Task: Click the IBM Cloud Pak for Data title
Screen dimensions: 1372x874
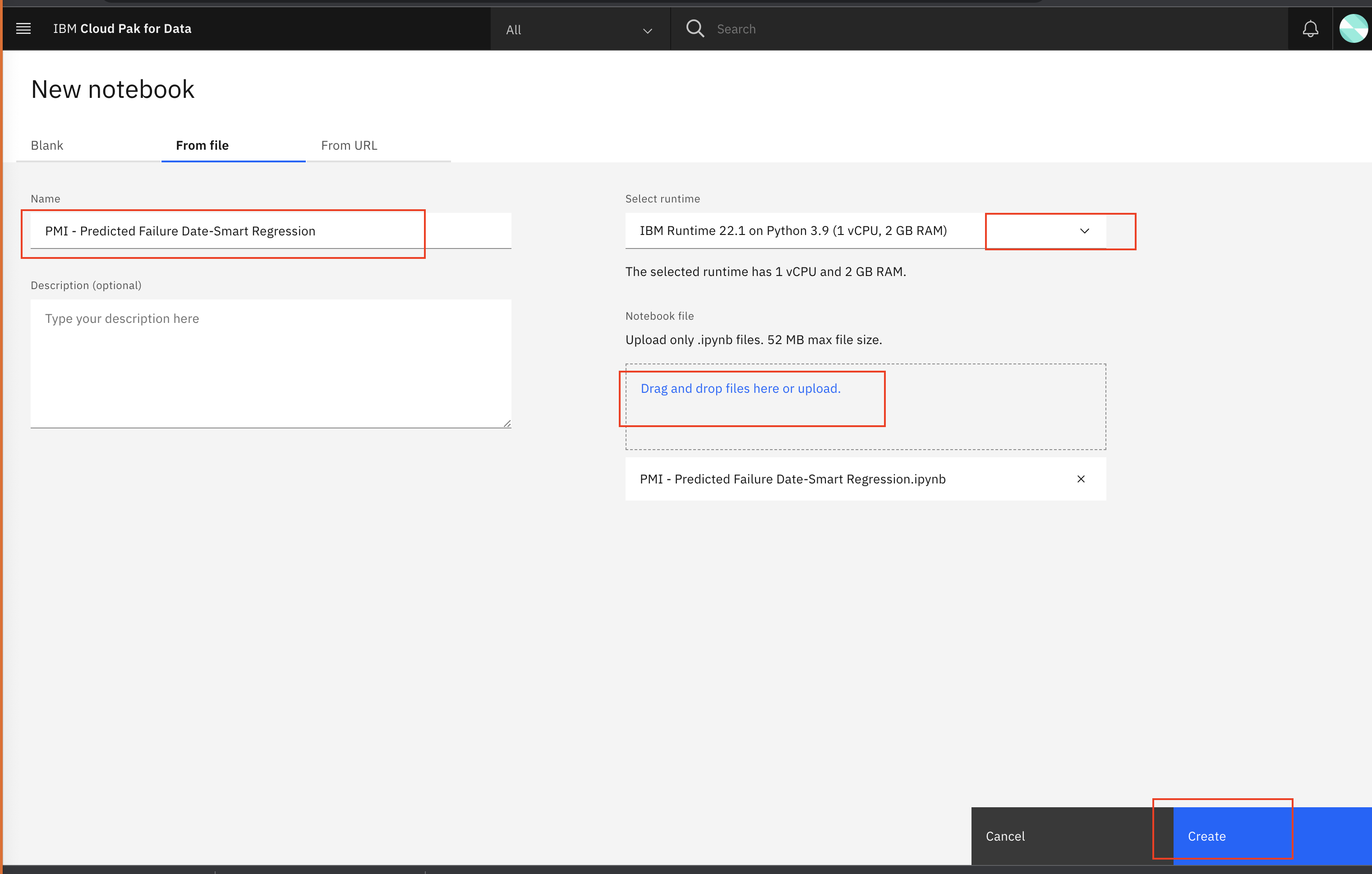Action: point(123,28)
